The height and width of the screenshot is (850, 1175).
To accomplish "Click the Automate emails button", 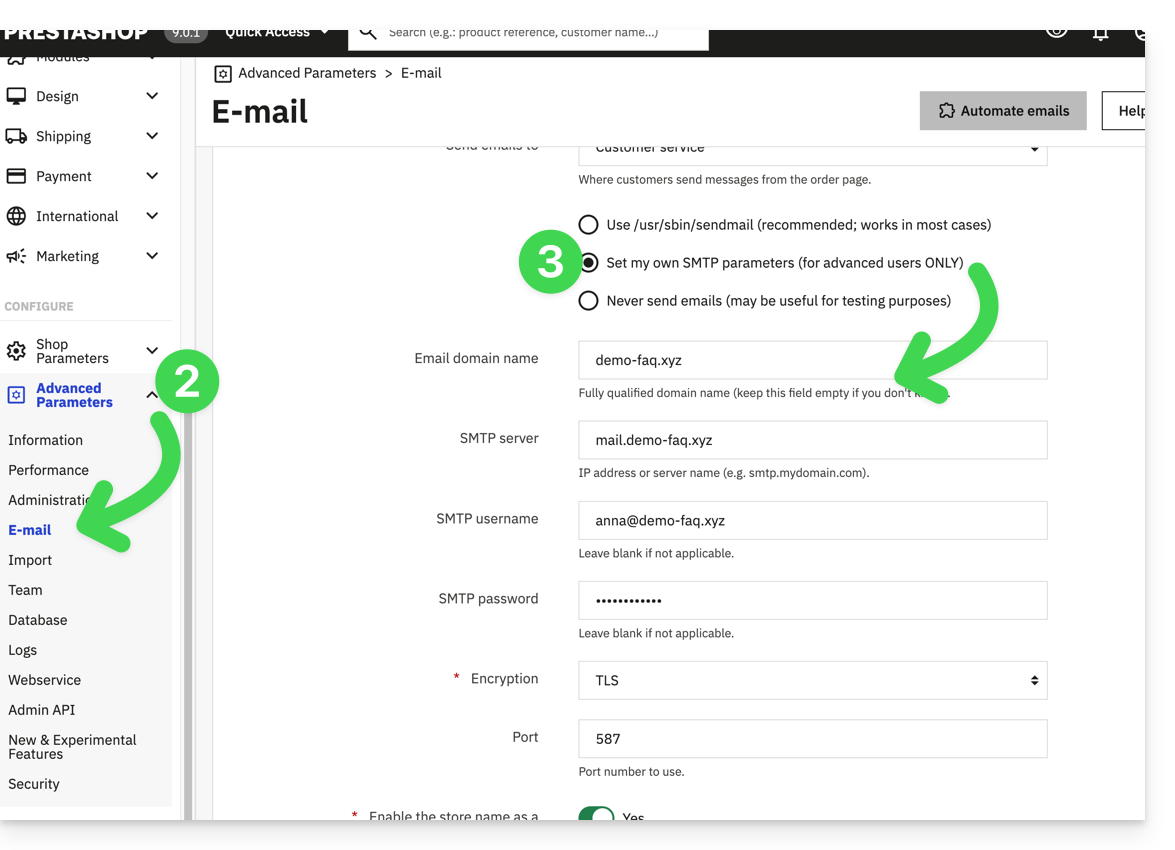I will [x=1003, y=111].
